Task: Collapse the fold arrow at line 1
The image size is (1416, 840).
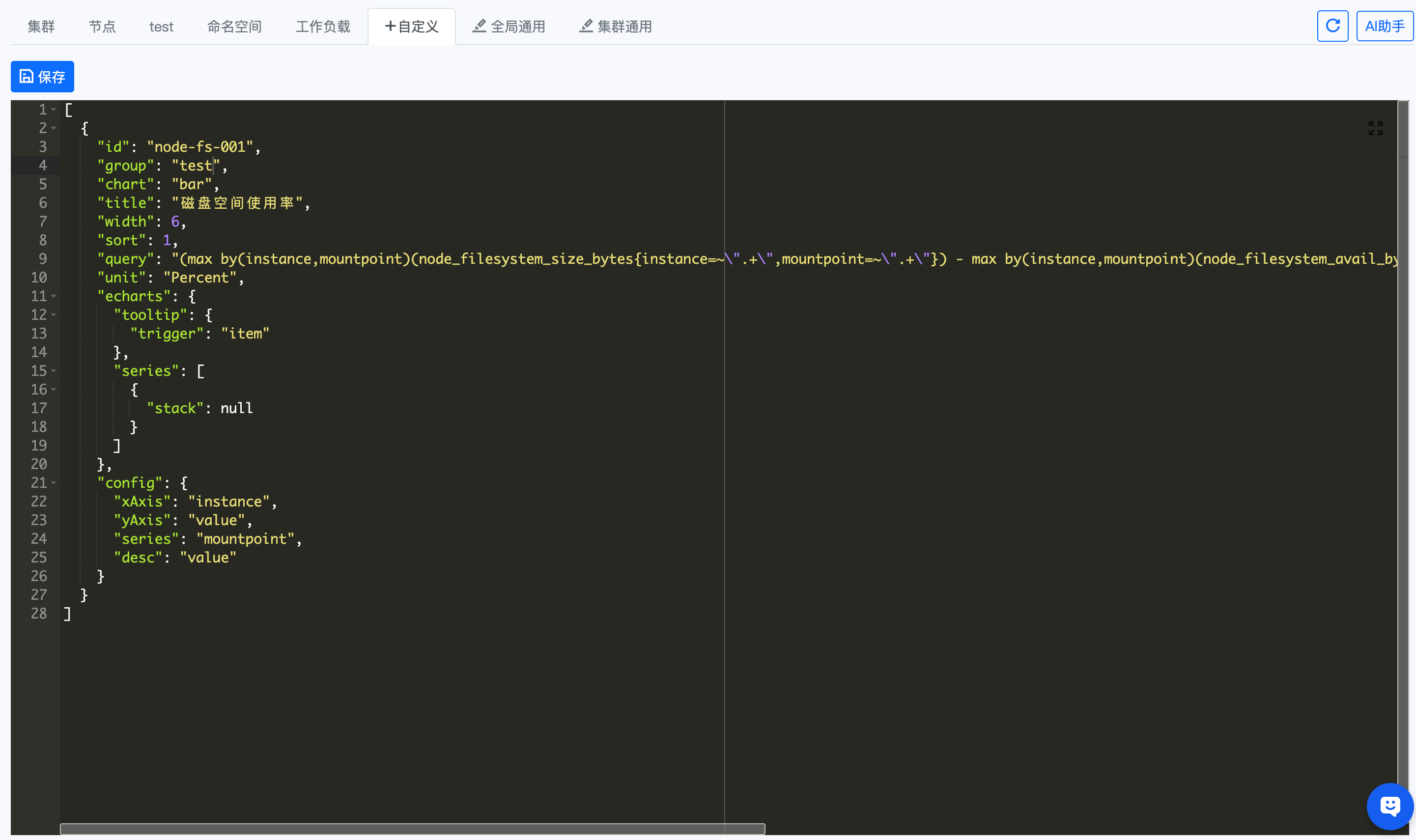Action: pyautogui.click(x=54, y=109)
